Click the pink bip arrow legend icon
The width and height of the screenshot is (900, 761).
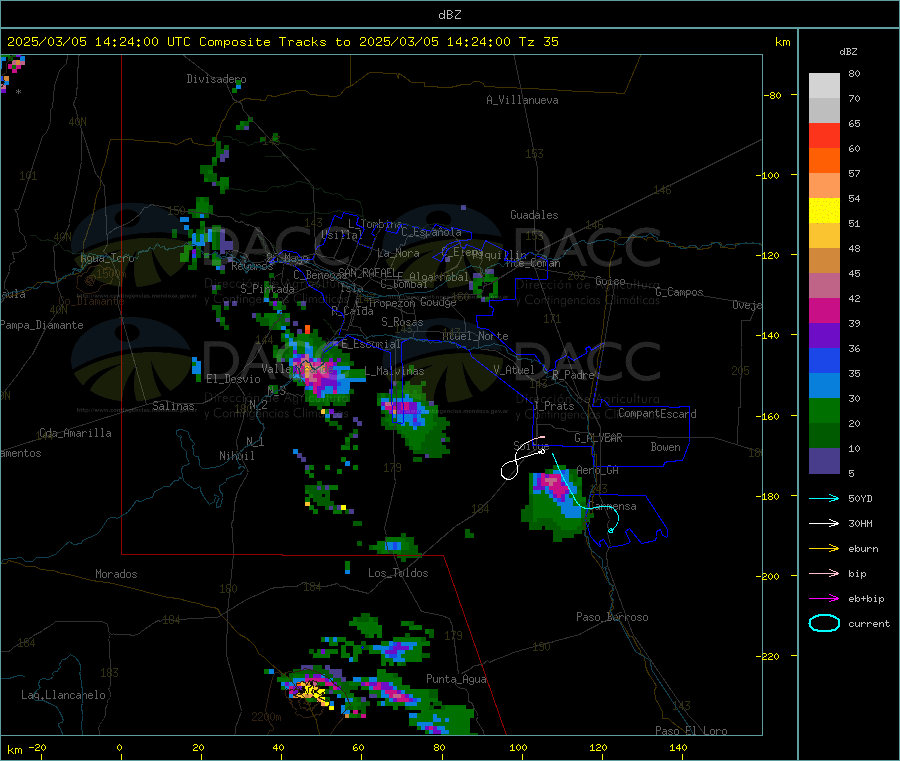(824, 573)
